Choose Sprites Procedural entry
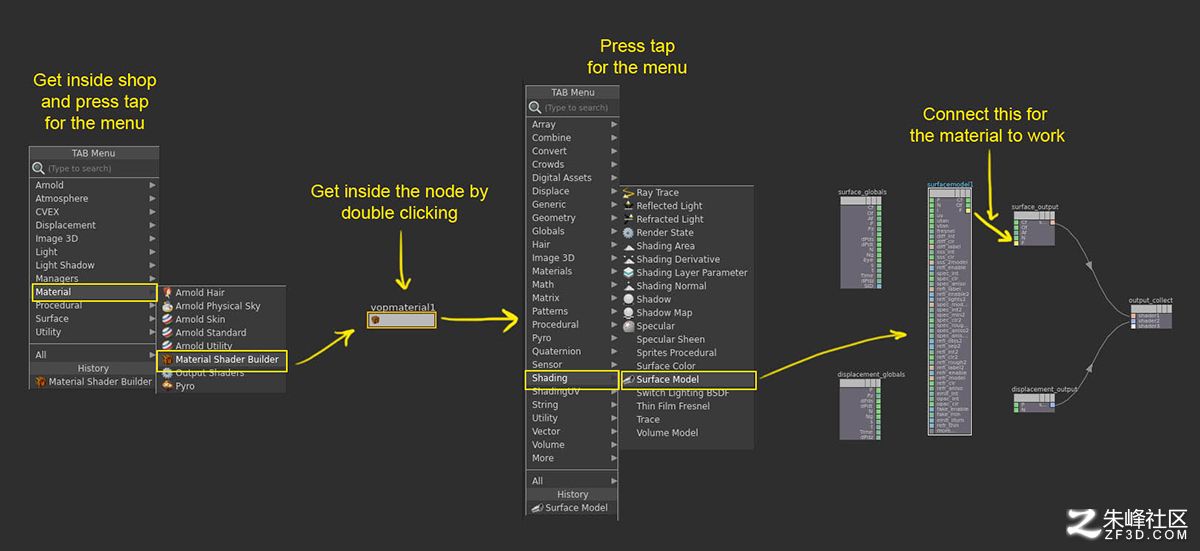 (677, 353)
